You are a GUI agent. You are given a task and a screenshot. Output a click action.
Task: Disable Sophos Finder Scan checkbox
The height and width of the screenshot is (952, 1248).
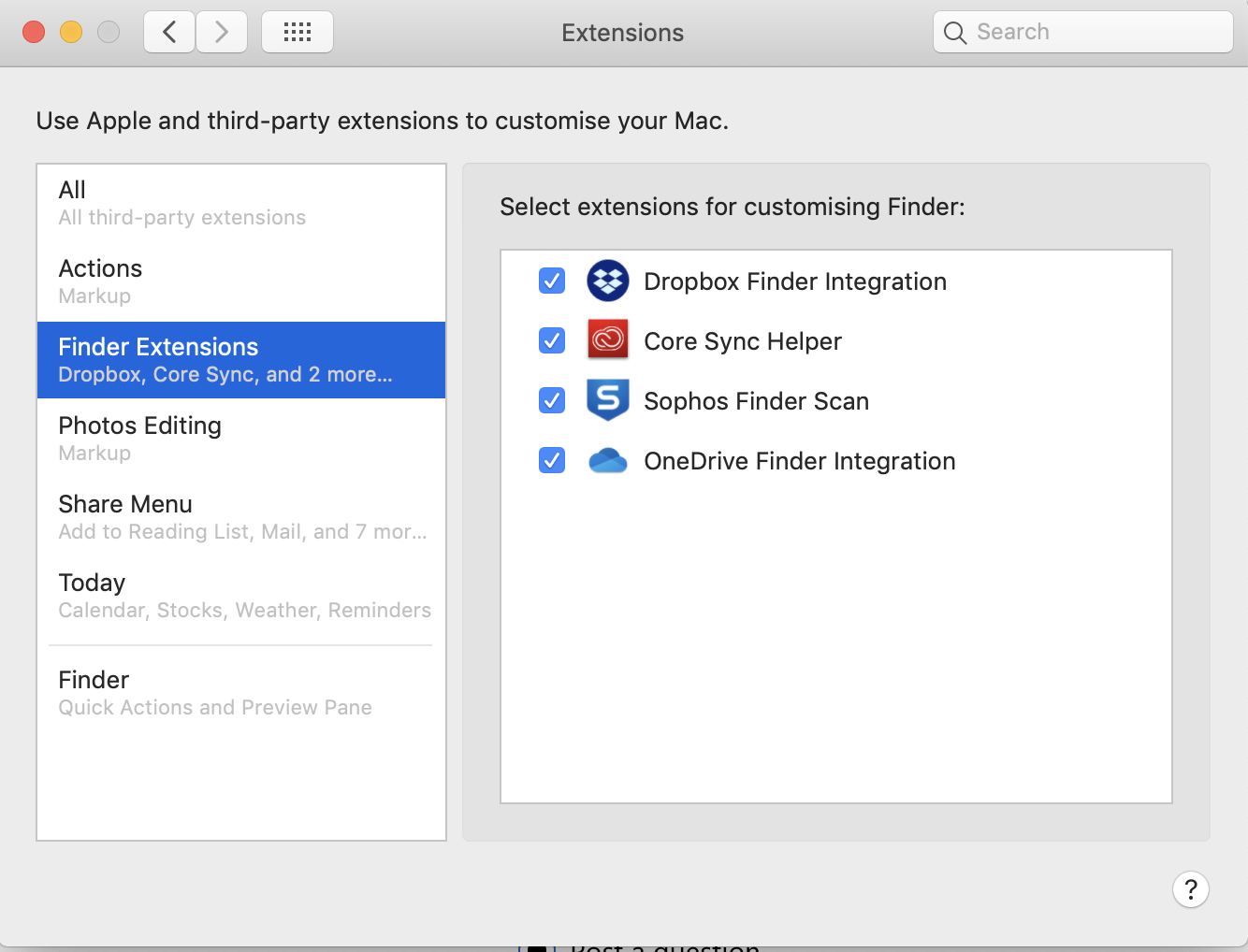[x=552, y=400]
